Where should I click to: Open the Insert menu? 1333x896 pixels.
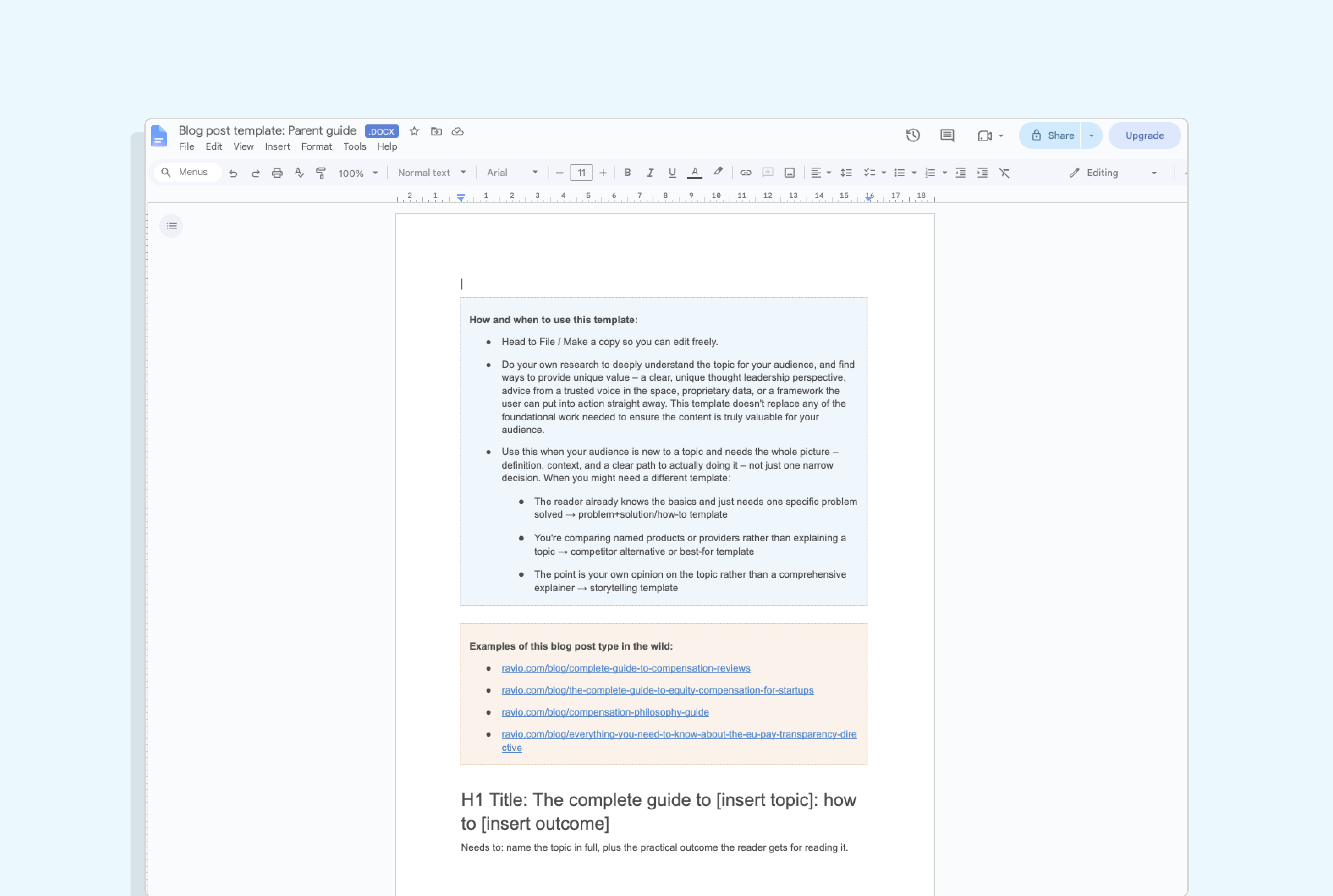click(x=277, y=147)
